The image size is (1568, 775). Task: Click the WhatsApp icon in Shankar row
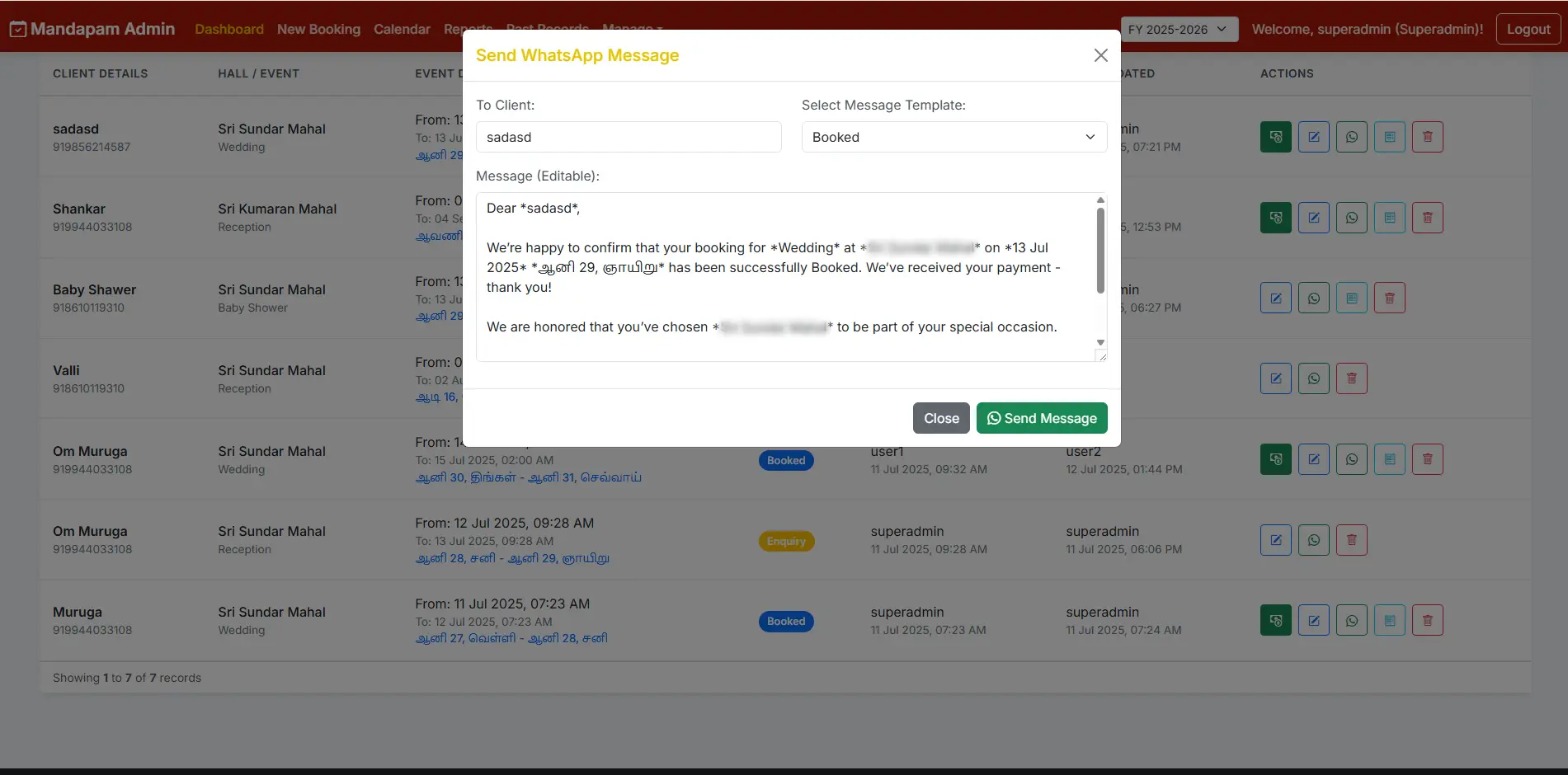click(x=1351, y=218)
